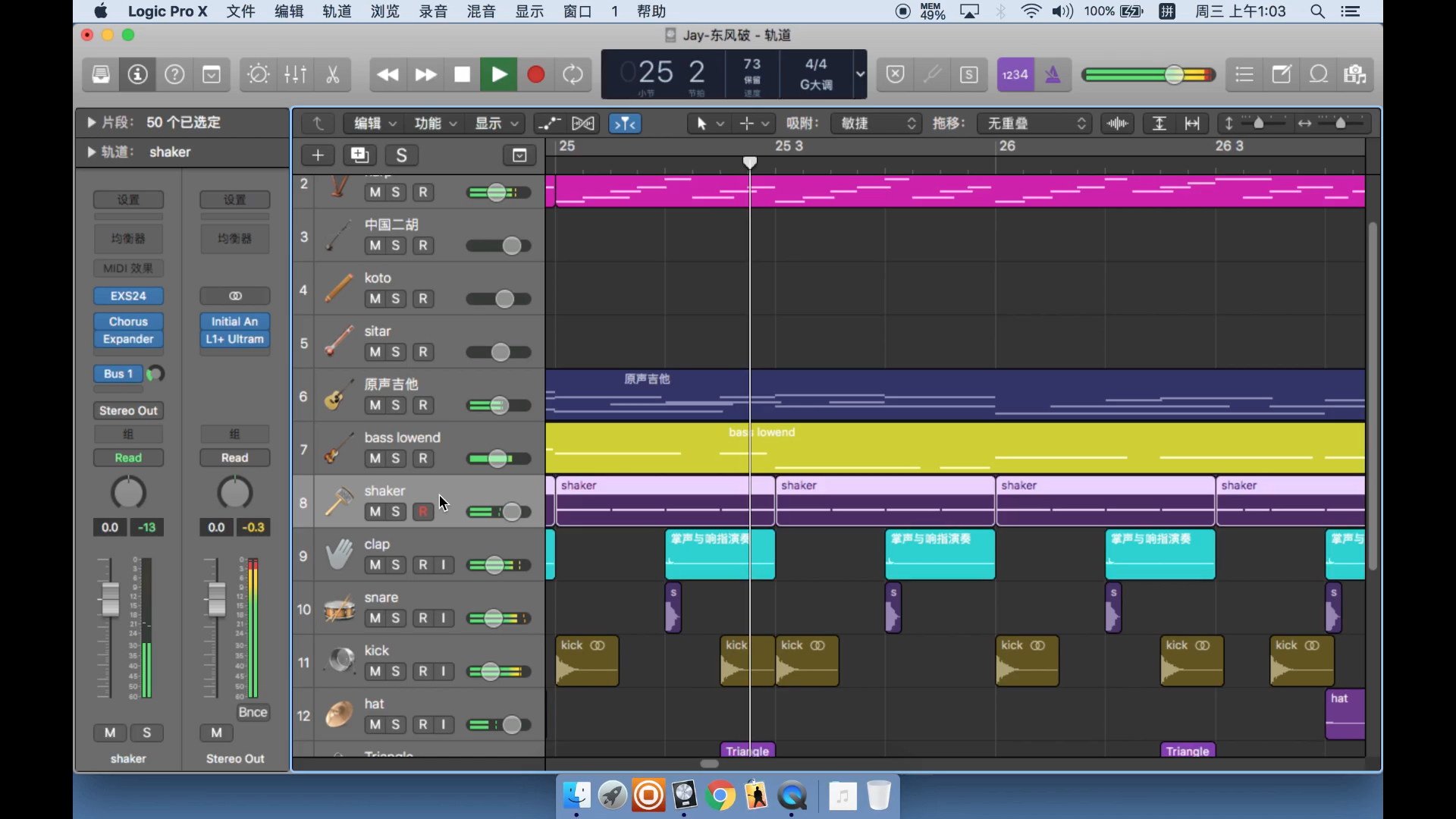Open the 吸附 snap mode dropdown

pos(877,124)
